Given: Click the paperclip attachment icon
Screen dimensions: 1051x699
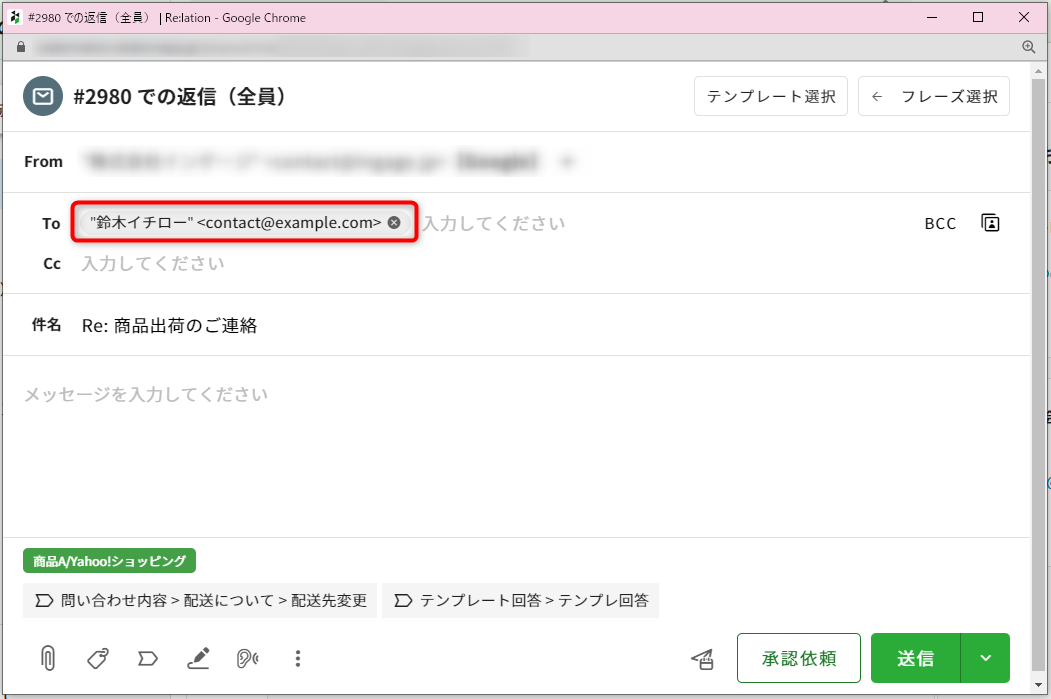Looking at the screenshot, I should coord(47,658).
